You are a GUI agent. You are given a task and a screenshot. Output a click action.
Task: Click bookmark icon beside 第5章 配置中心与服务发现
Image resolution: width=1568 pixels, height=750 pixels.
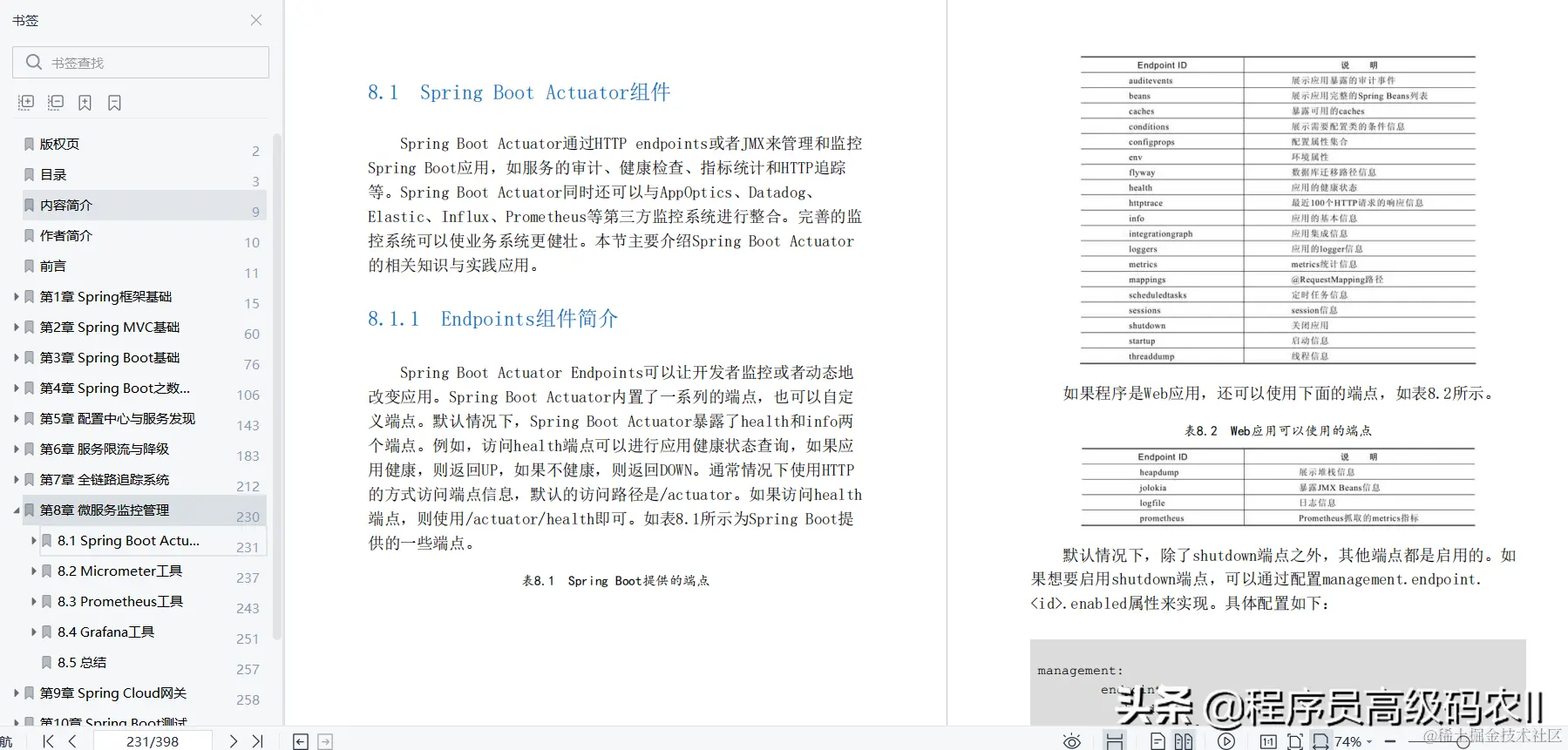click(30, 418)
